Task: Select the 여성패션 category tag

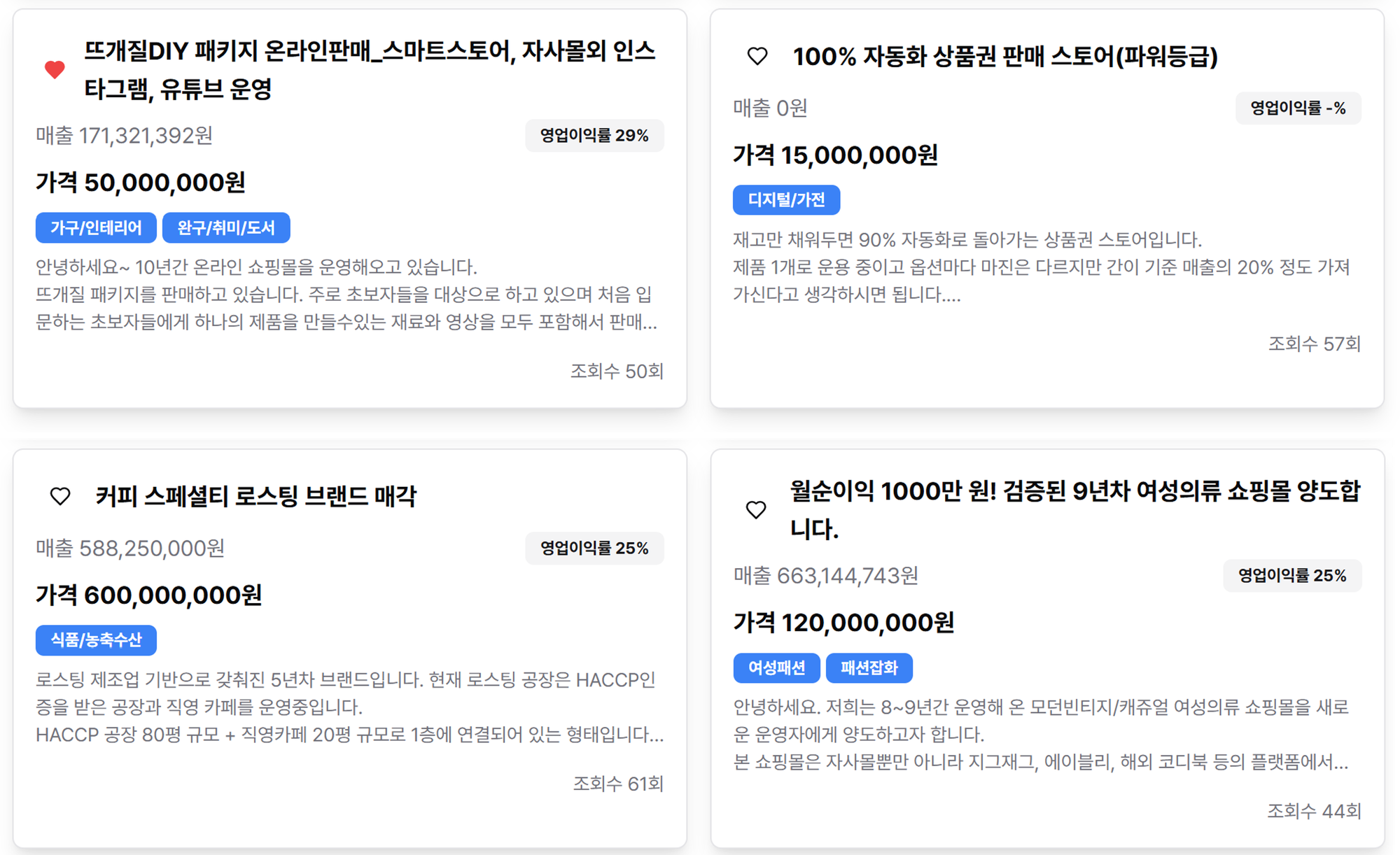Action: coord(777,667)
